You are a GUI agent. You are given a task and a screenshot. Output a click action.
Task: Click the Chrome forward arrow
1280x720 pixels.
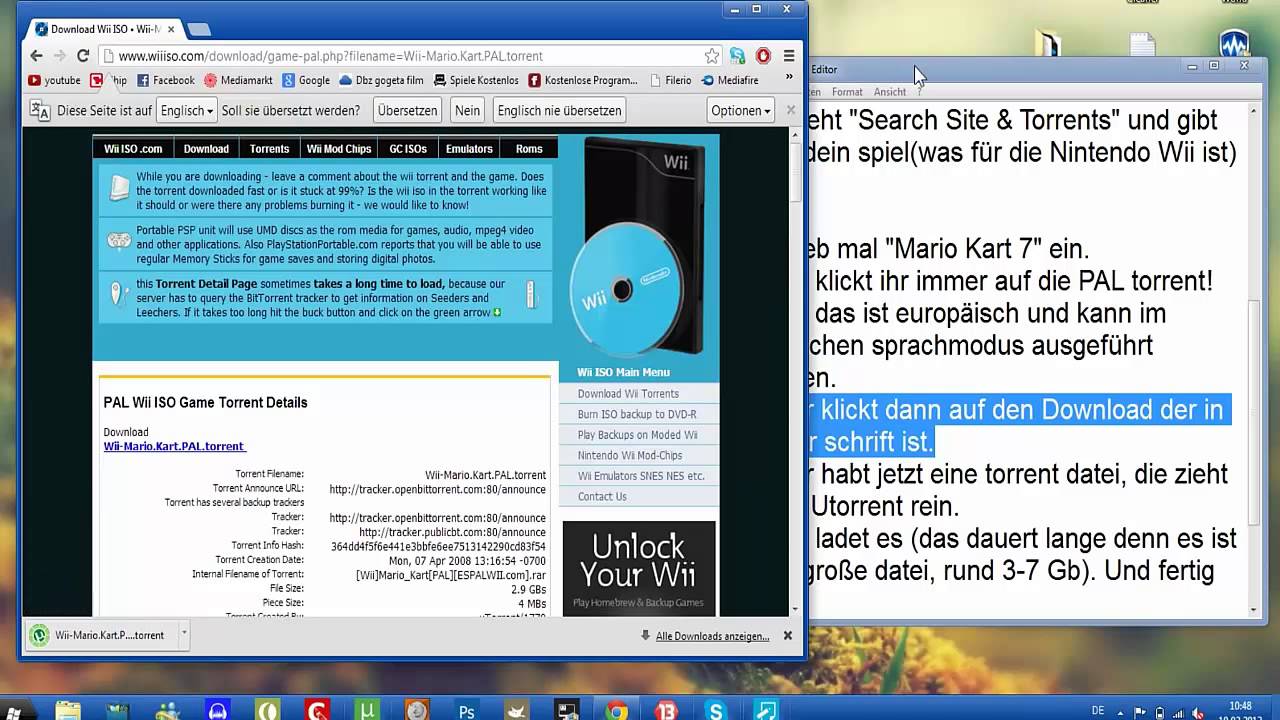(59, 56)
